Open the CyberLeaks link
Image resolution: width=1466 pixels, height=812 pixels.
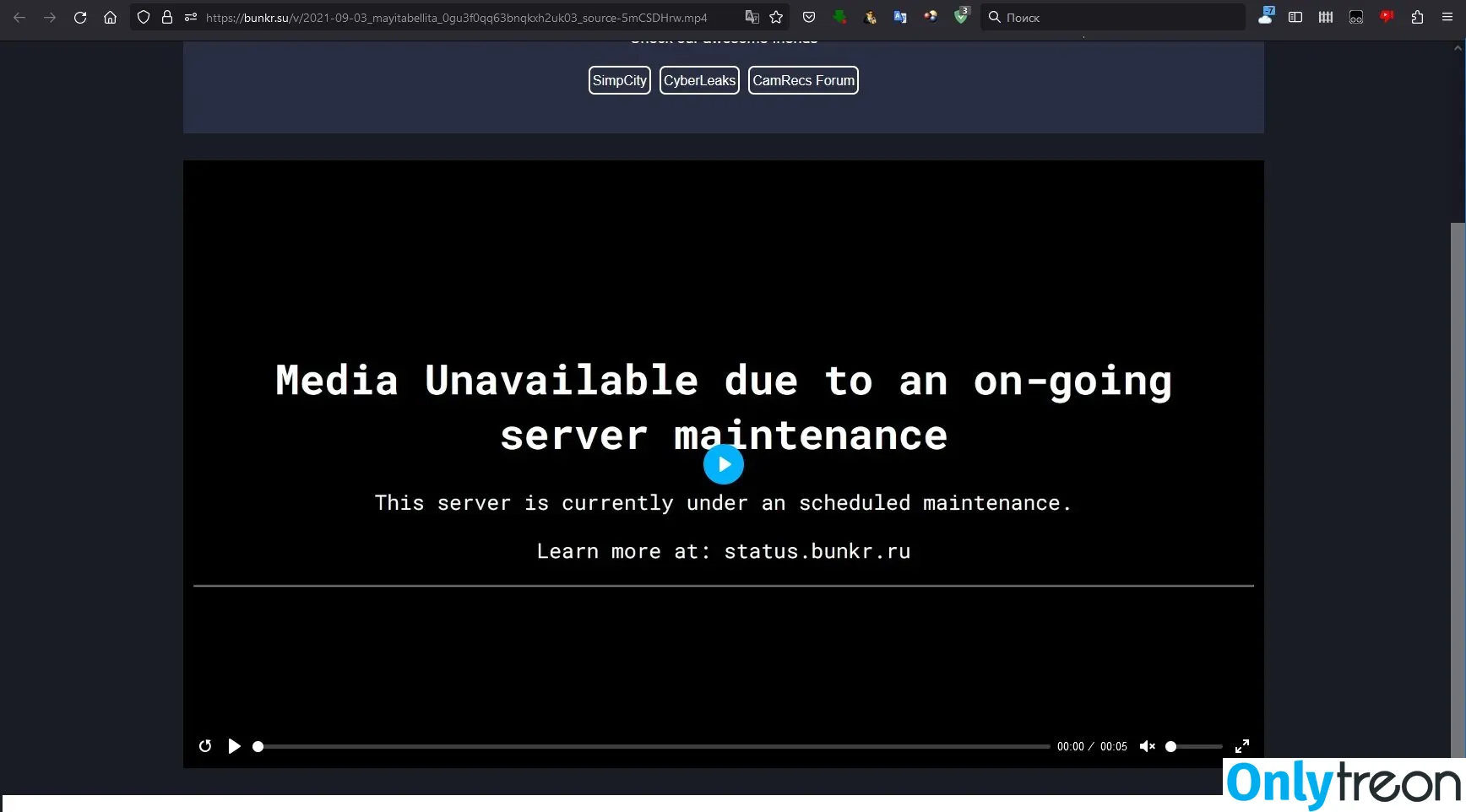coord(699,80)
